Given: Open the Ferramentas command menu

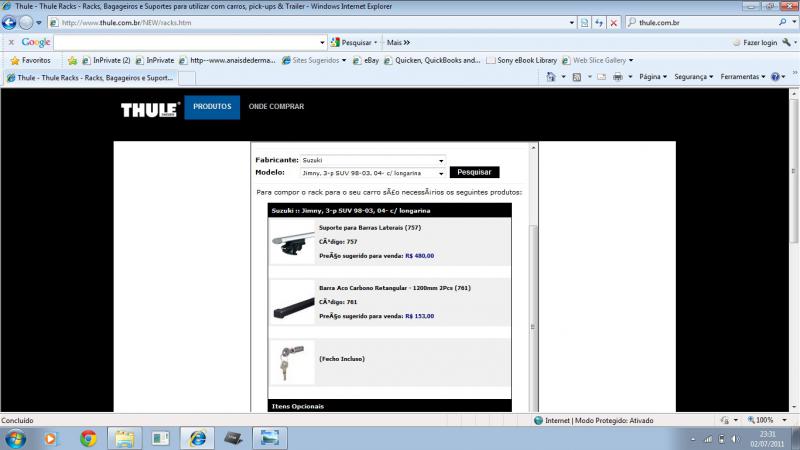Looking at the screenshot, I should (x=743, y=77).
